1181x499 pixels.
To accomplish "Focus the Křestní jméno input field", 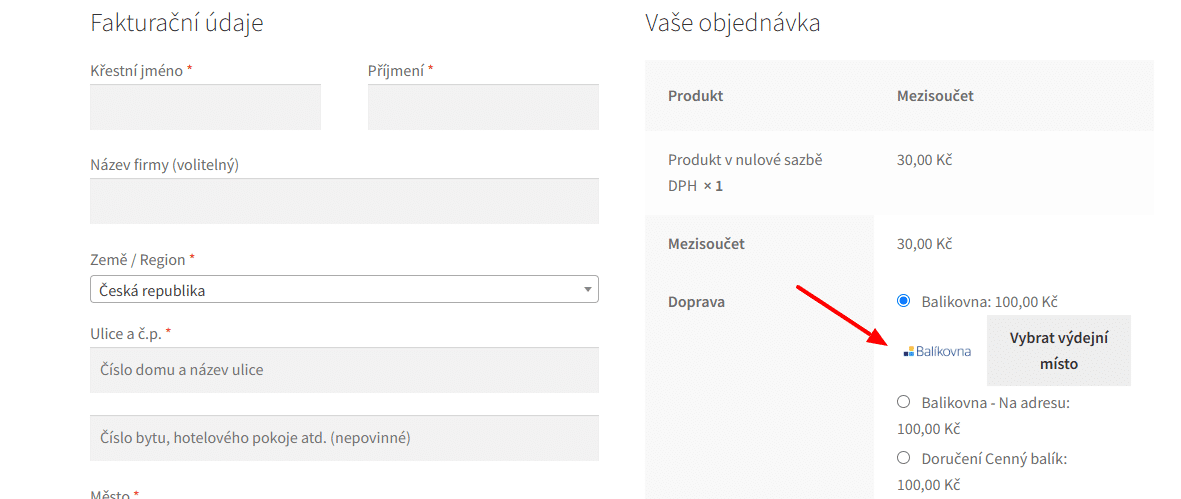I will 205,107.
